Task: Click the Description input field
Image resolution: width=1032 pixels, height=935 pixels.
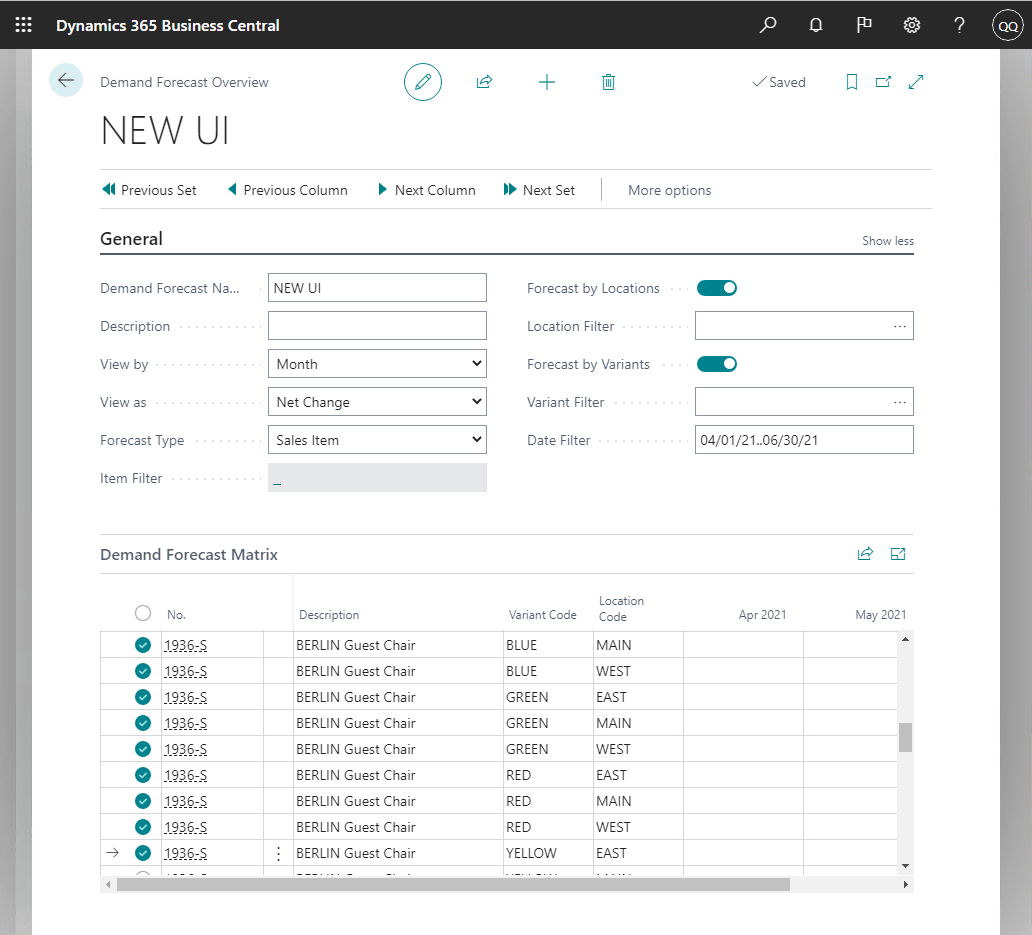Action: coord(377,326)
